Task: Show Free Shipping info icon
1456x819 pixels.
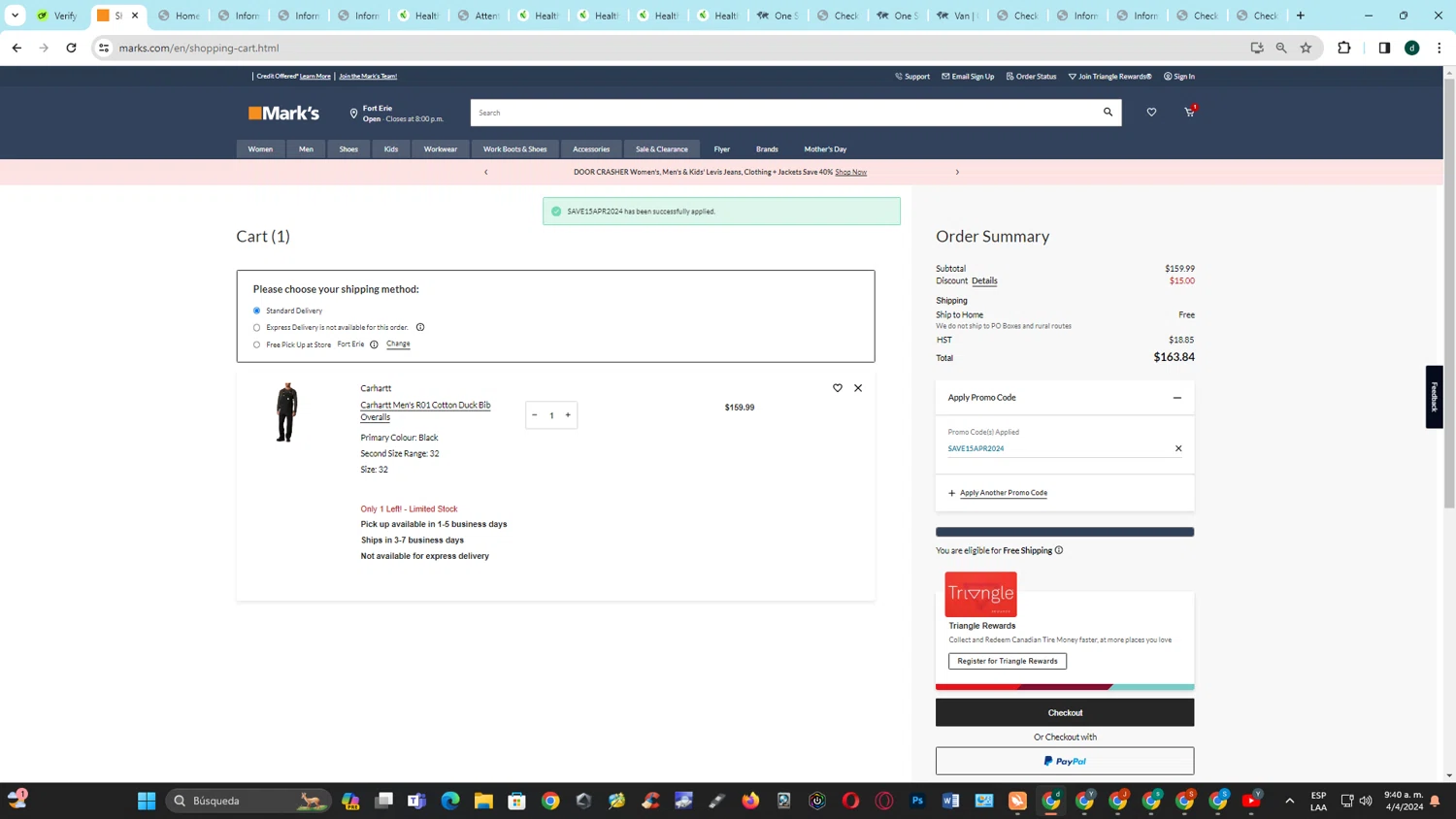Action: point(1059,550)
